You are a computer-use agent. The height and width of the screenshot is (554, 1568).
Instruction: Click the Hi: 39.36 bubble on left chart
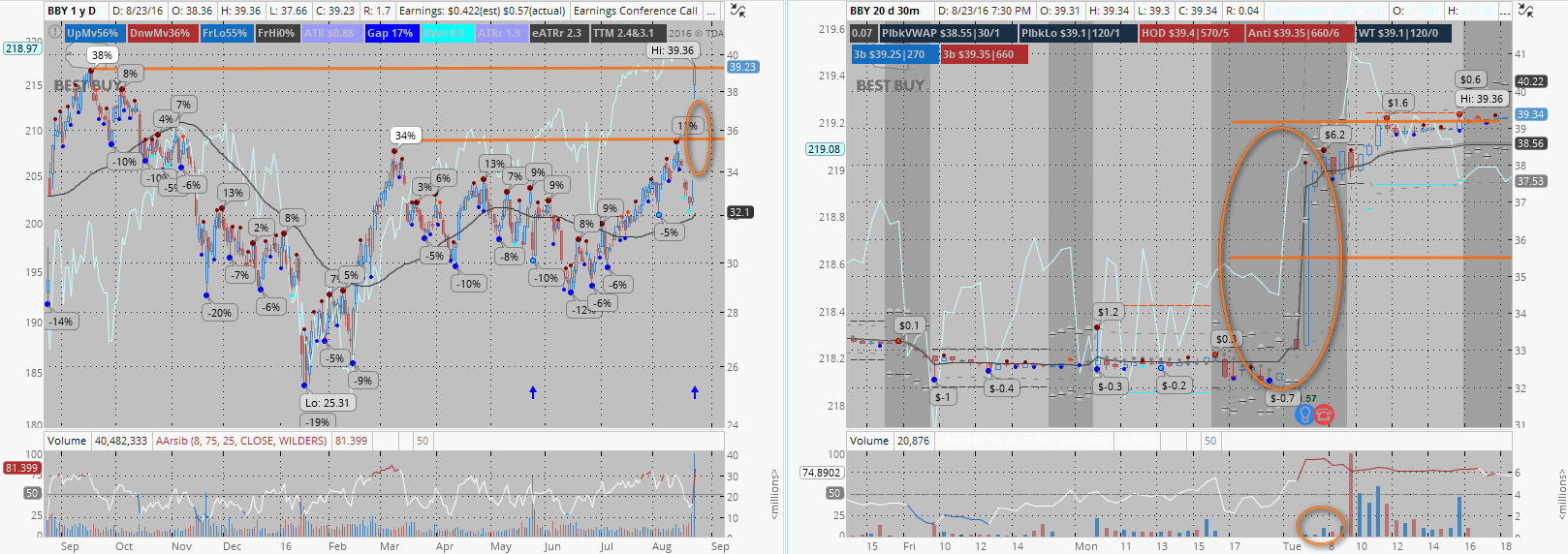click(x=672, y=50)
